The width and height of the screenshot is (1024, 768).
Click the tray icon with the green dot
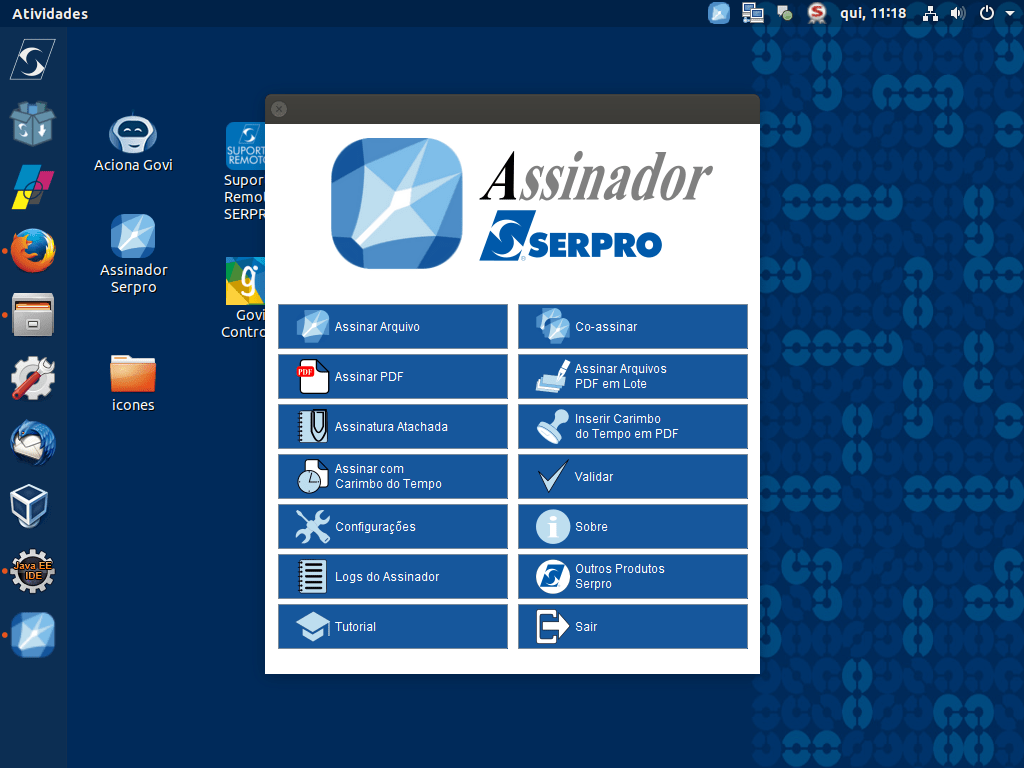coord(785,13)
